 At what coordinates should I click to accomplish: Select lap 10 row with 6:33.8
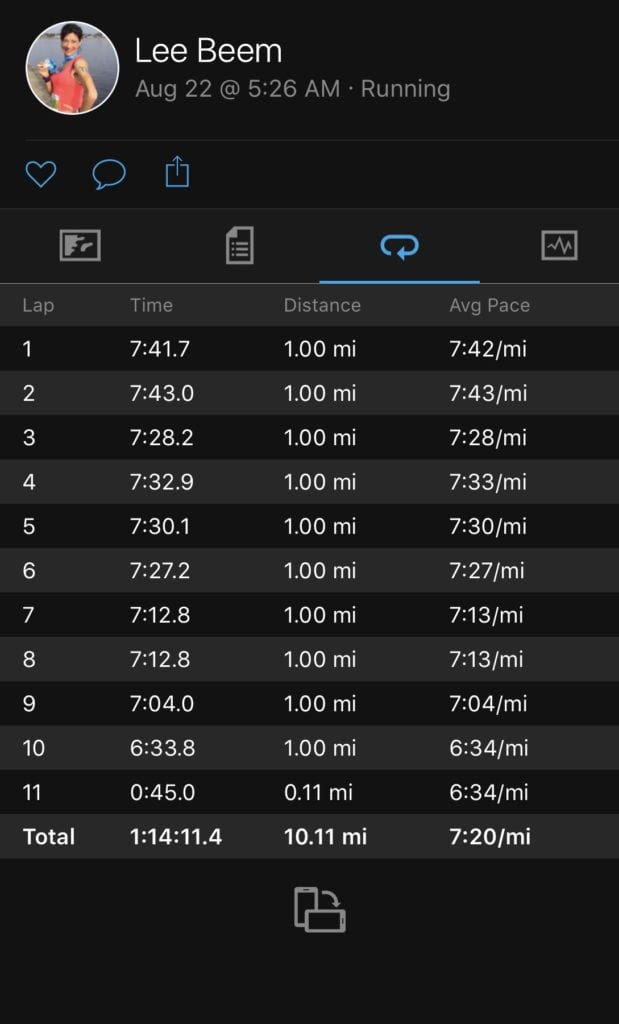point(310,748)
